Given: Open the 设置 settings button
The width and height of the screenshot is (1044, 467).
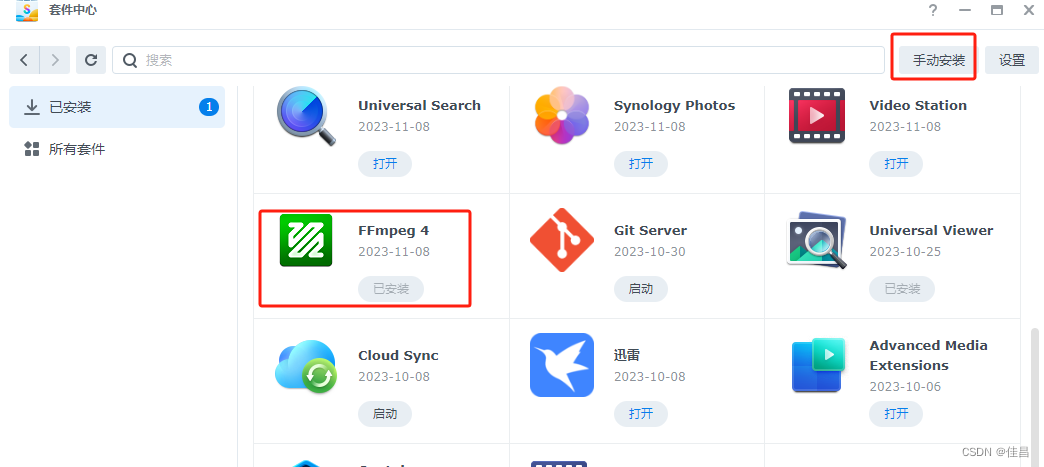Looking at the screenshot, I should pyautogui.click(x=1012, y=60).
